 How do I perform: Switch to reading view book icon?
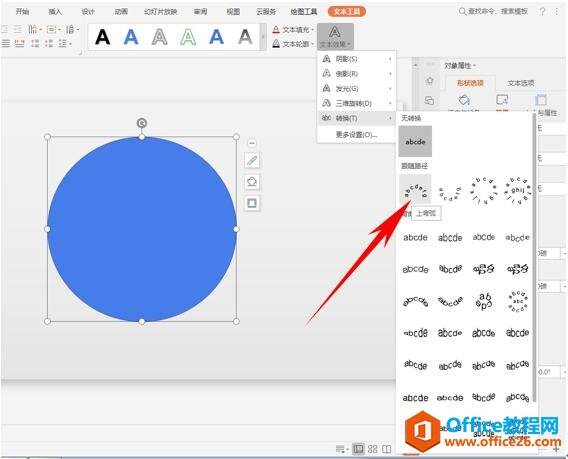pos(387,449)
